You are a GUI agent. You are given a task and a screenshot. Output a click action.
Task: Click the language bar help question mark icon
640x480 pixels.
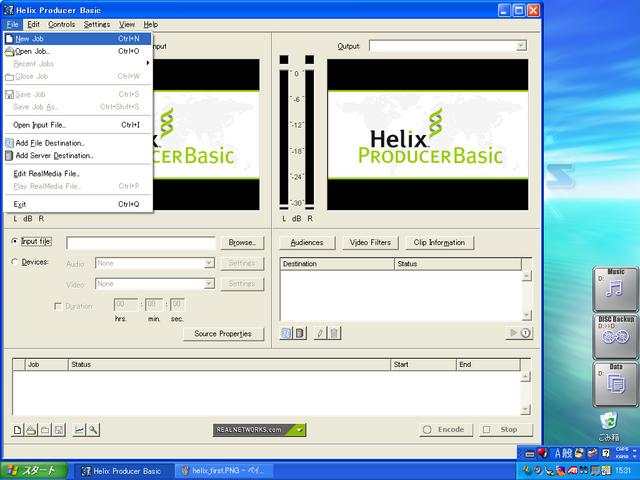[606, 453]
